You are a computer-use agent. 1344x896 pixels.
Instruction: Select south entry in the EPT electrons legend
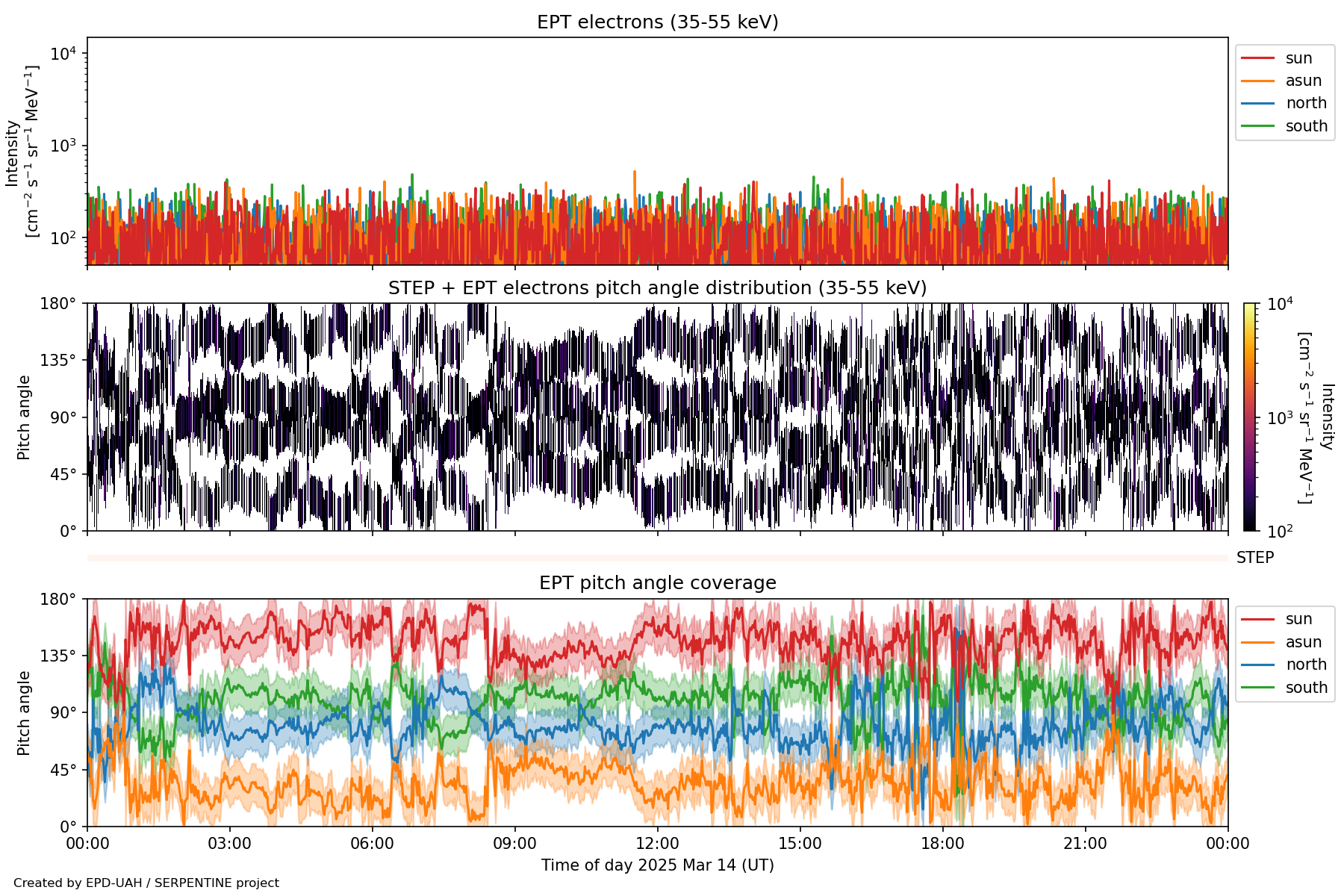[1306, 126]
